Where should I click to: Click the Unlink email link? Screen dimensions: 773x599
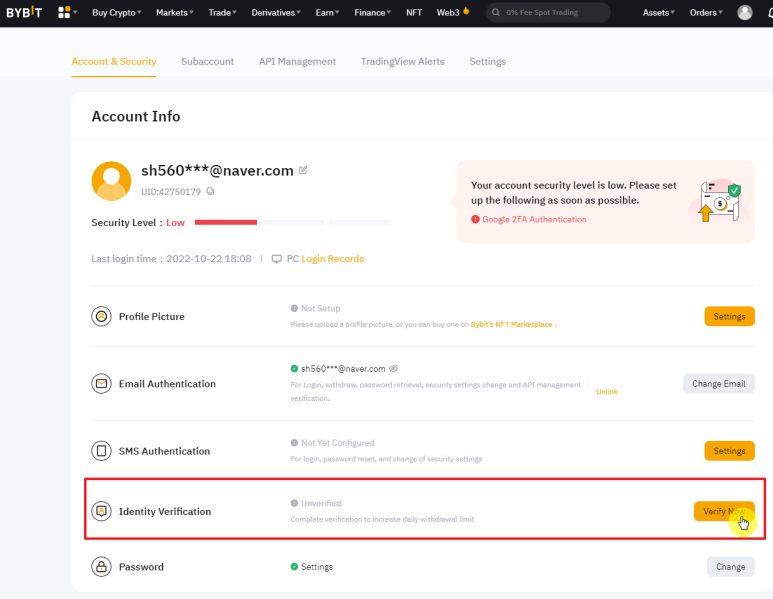click(606, 391)
